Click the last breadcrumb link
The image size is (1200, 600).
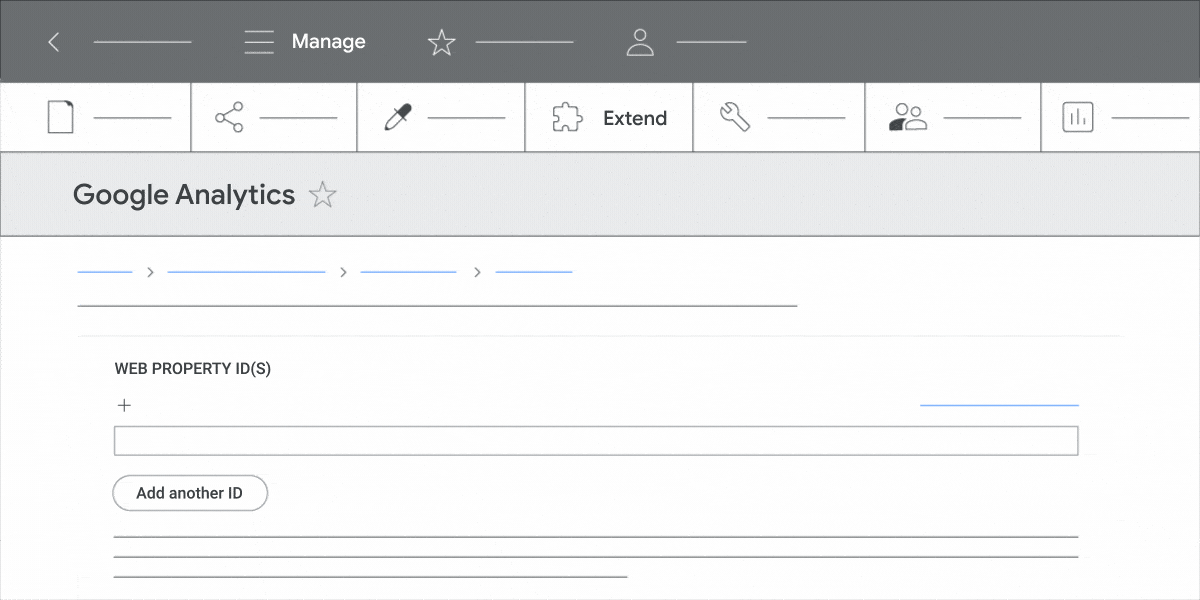pos(534,271)
